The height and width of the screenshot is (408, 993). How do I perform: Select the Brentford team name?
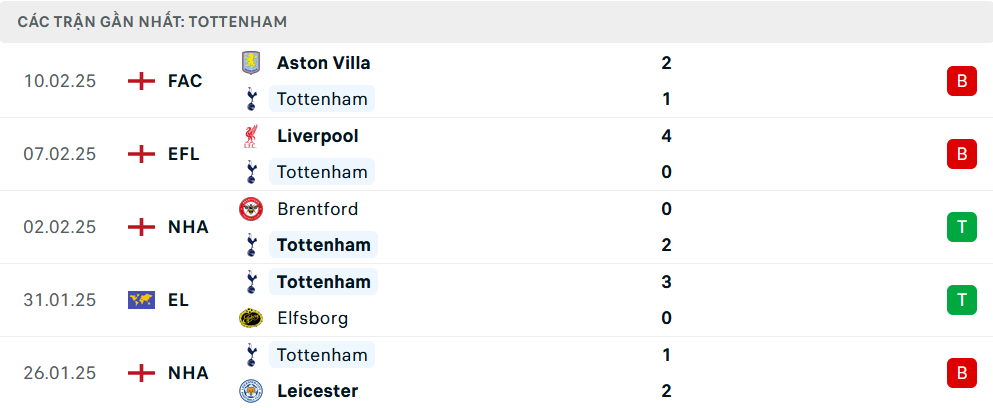(x=317, y=209)
